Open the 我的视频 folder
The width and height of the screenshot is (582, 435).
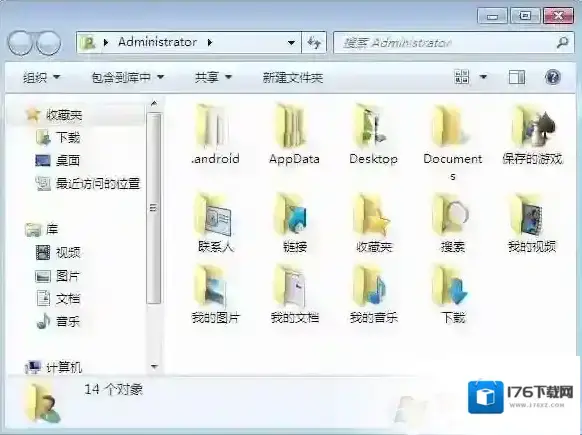click(532, 223)
